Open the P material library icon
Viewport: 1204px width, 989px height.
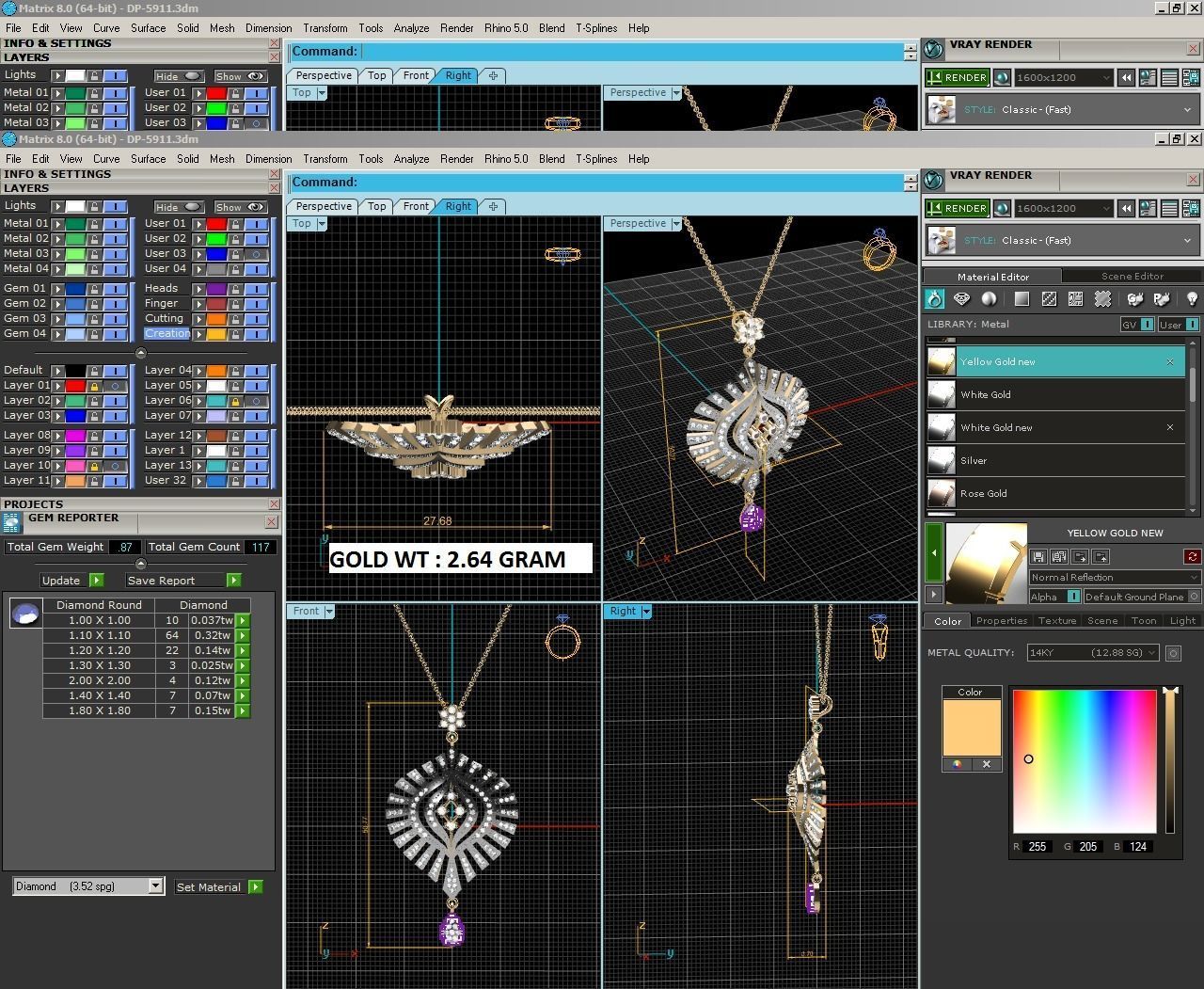tap(1163, 299)
